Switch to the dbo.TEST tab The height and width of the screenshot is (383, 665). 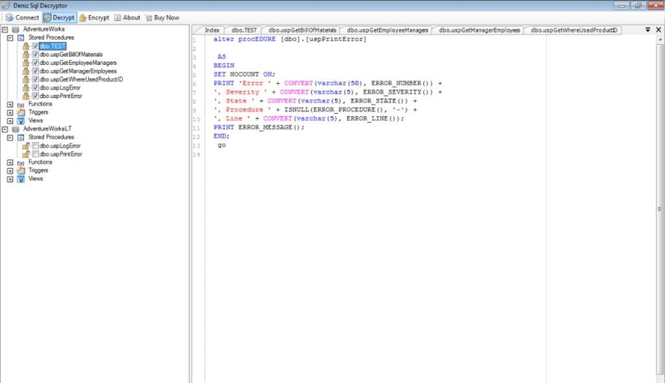point(244,30)
